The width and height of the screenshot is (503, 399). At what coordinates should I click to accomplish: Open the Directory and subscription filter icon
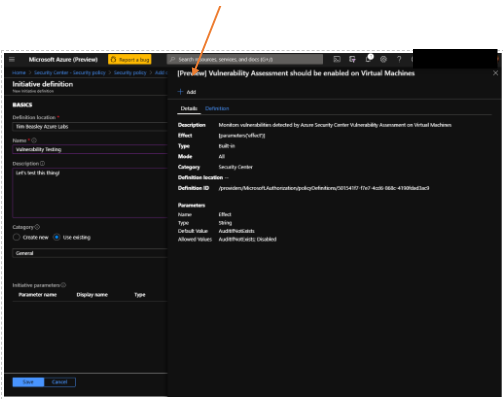[x=352, y=60]
